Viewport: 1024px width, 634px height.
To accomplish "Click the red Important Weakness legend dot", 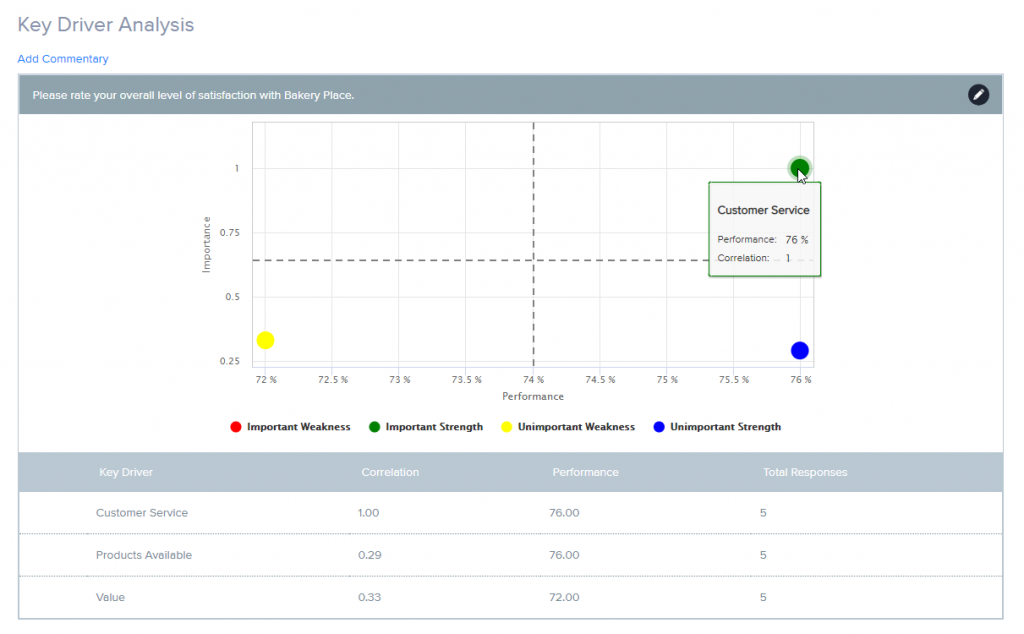I will click(x=236, y=427).
